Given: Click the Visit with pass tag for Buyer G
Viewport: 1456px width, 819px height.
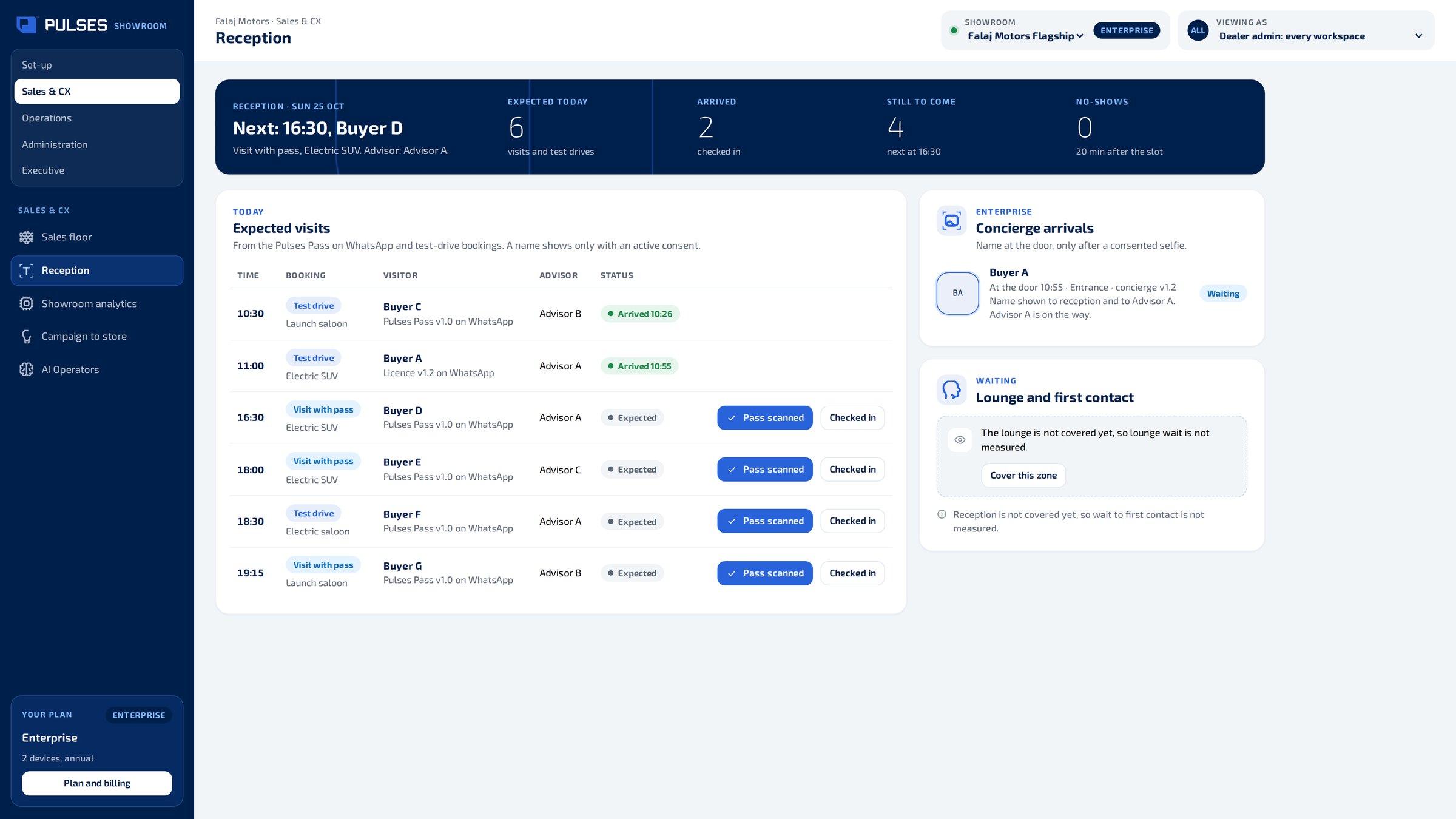Looking at the screenshot, I should point(323,565).
